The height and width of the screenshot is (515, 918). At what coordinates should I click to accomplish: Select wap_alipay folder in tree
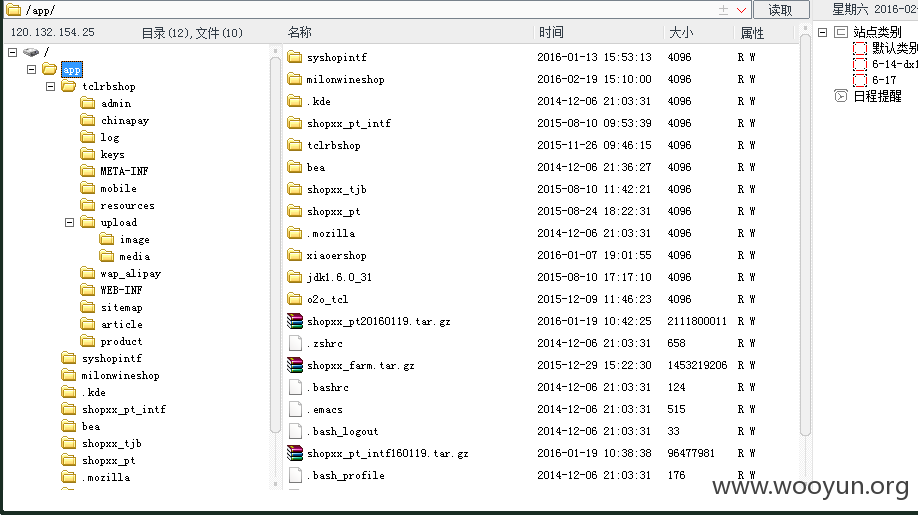click(131, 273)
